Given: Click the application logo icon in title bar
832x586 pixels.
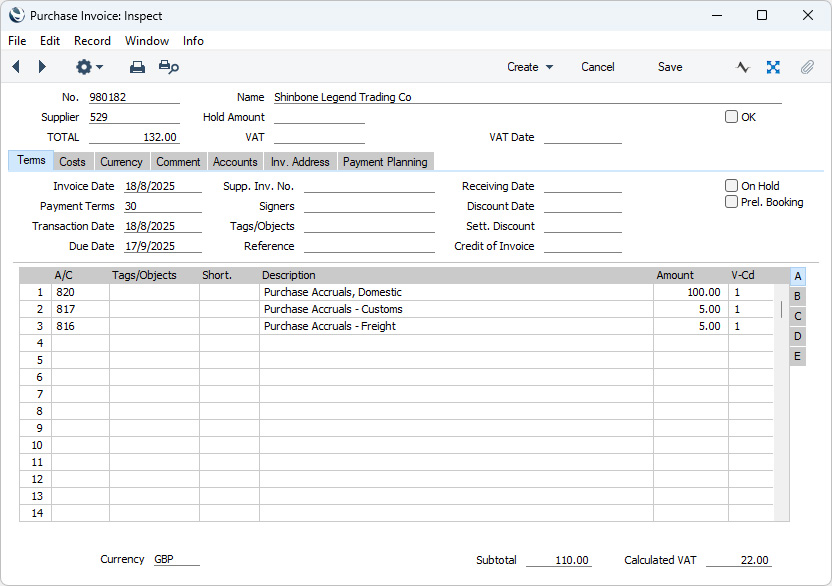Looking at the screenshot, I should (x=16, y=15).
